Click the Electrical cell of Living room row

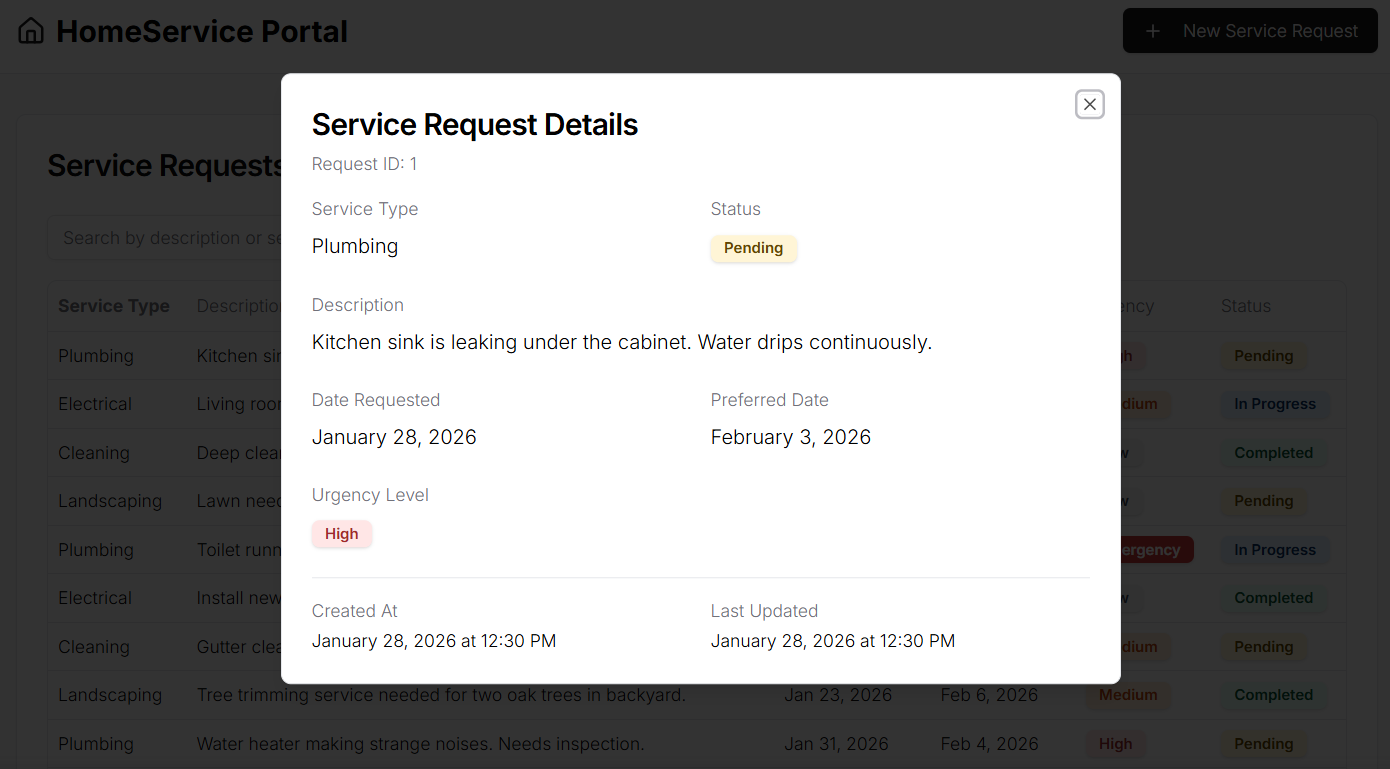coord(95,404)
